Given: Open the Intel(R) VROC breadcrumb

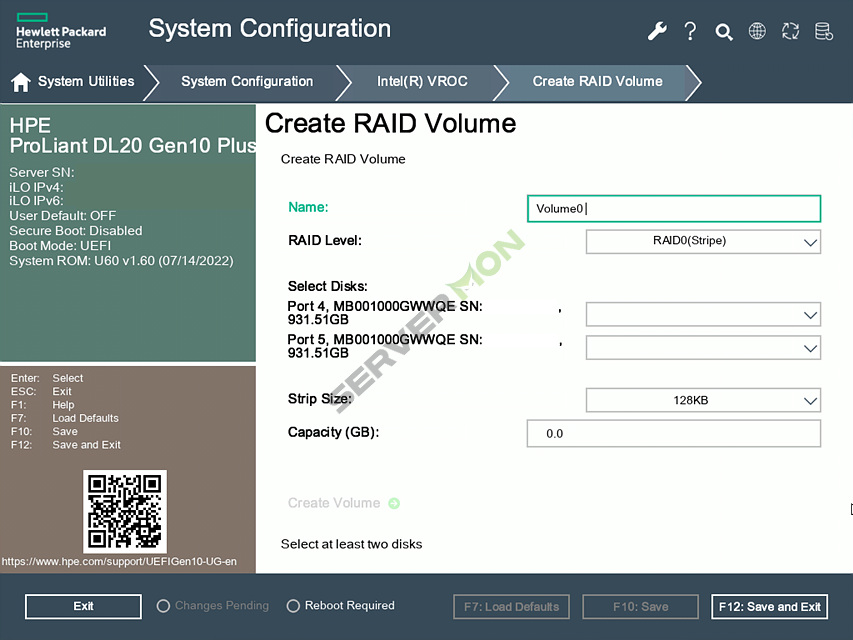Looking at the screenshot, I should tap(422, 81).
